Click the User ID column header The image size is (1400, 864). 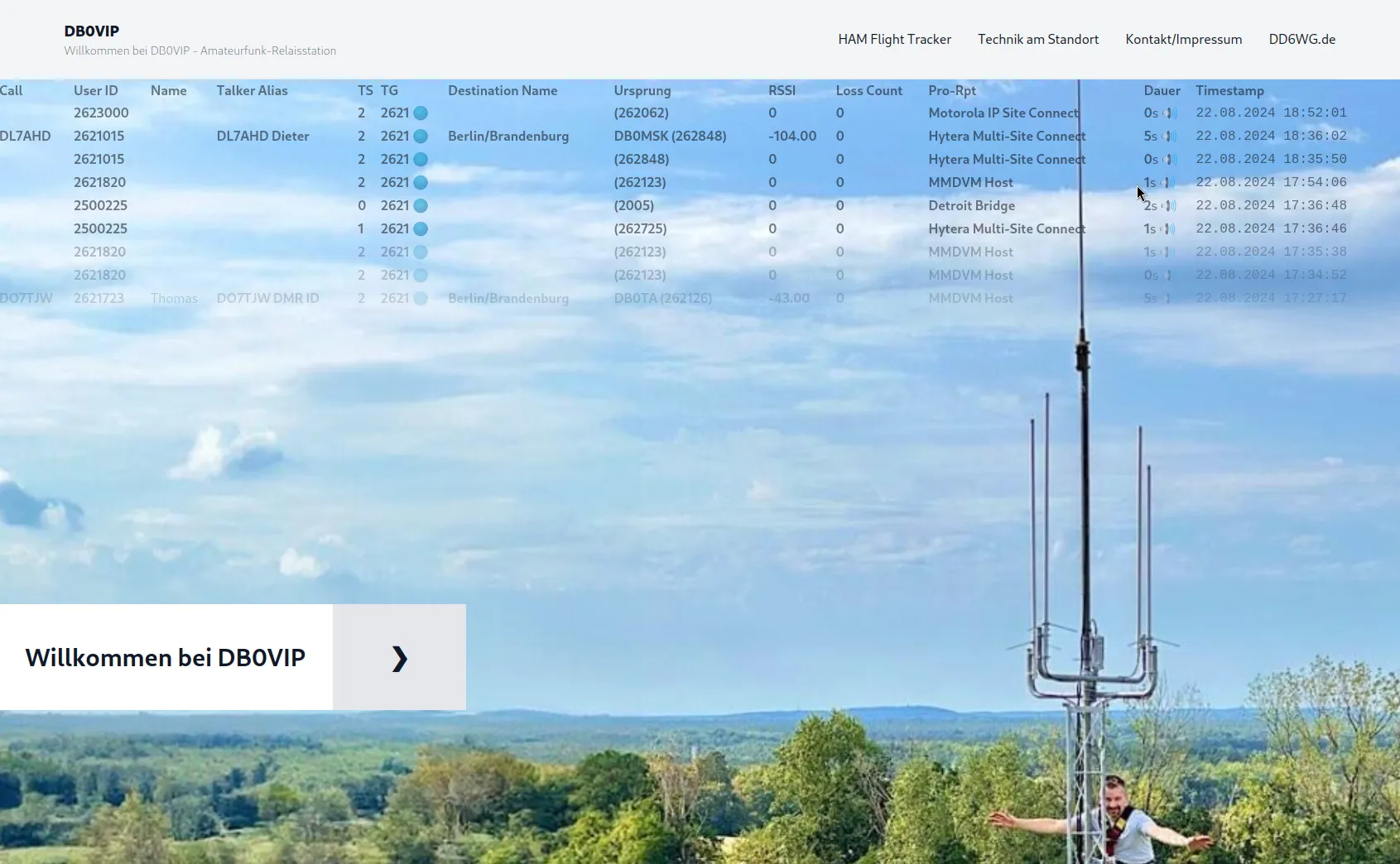pyautogui.click(x=96, y=91)
